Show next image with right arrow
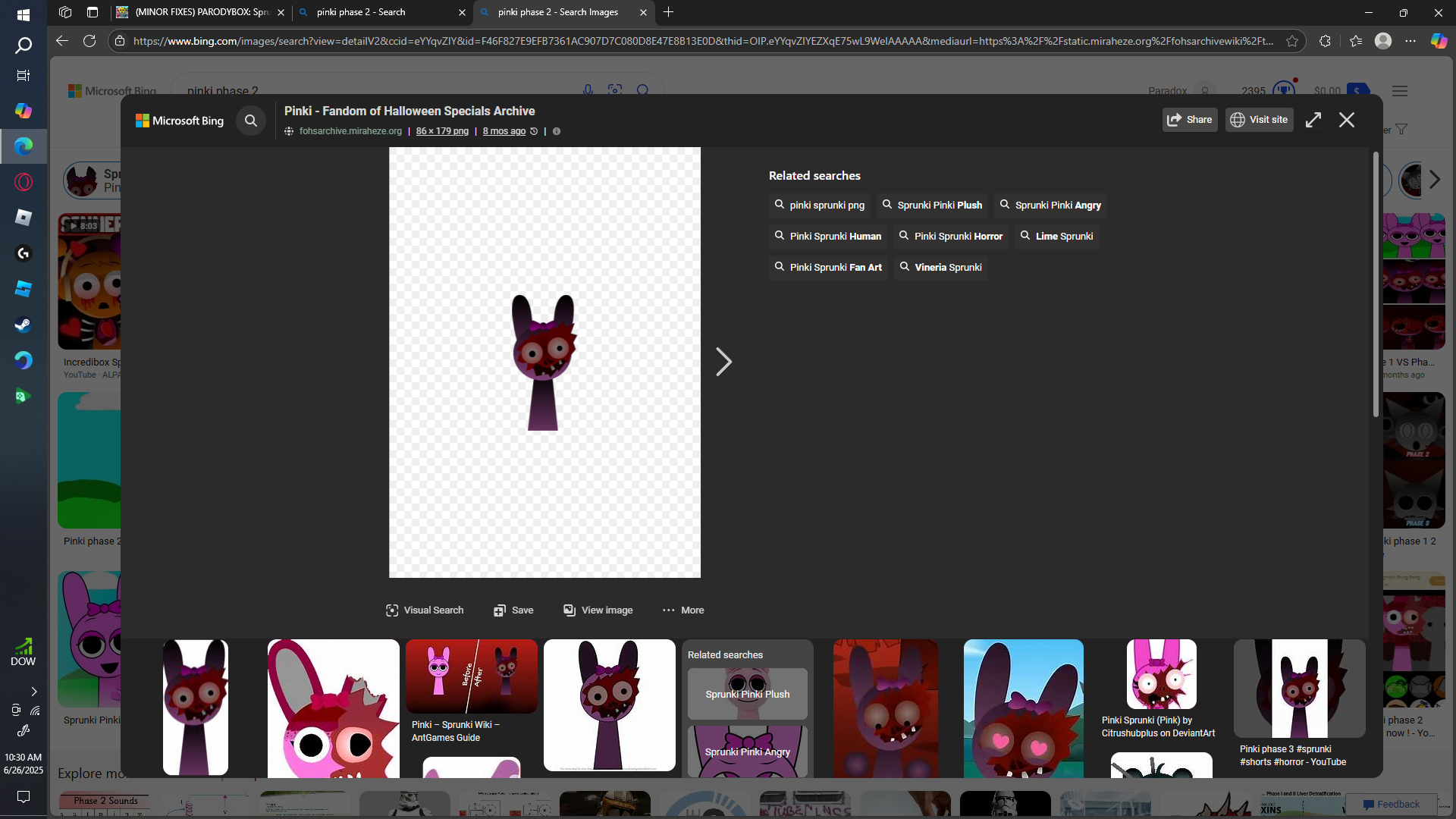 724,362
